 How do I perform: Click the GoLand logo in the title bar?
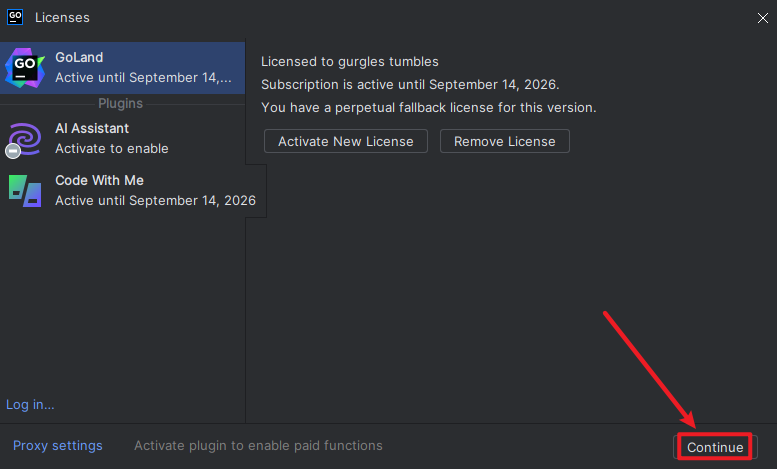pos(15,17)
